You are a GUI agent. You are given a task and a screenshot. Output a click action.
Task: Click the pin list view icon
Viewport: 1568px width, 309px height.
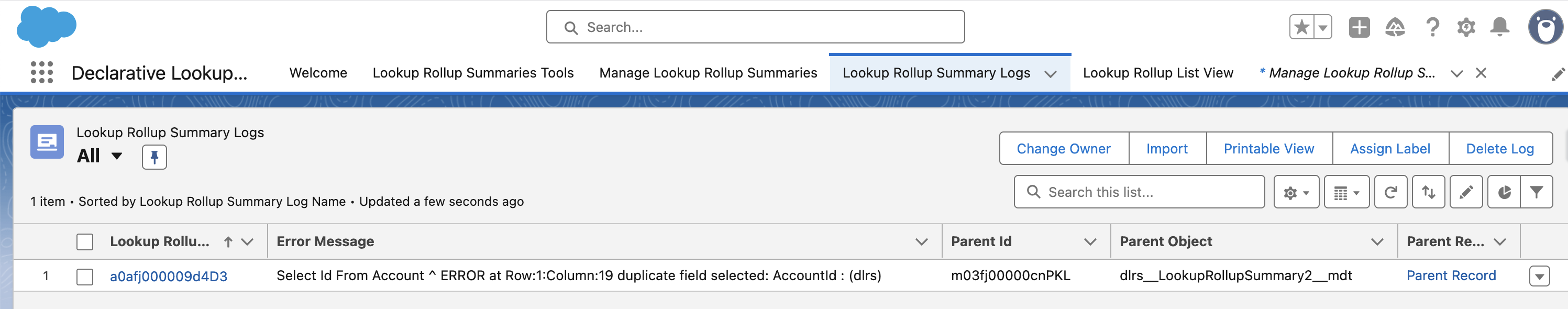click(154, 156)
